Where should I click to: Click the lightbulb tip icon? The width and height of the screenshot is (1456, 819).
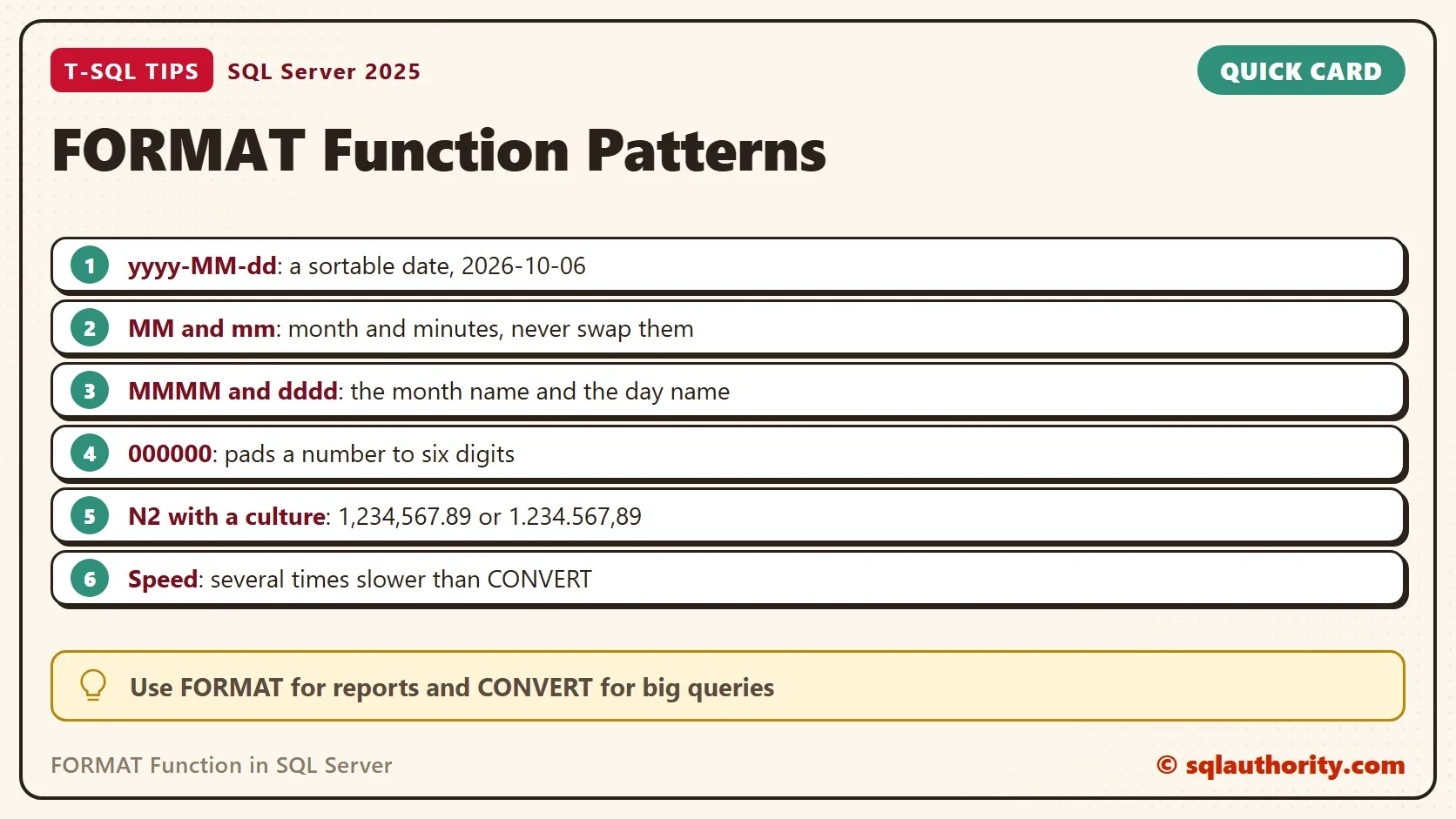(x=93, y=686)
